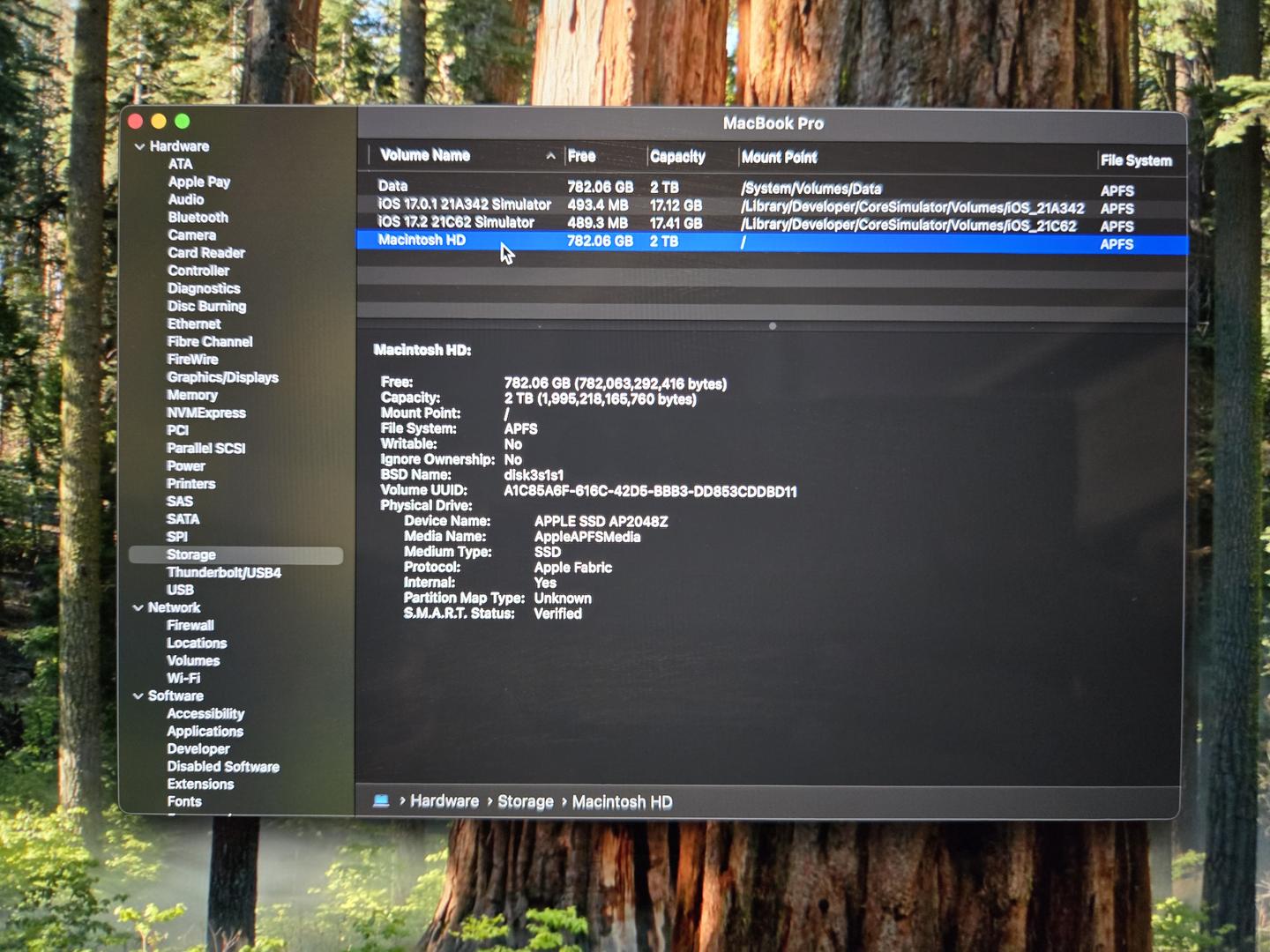Click the split pane divider handle
The image size is (1270, 952).
(x=773, y=326)
